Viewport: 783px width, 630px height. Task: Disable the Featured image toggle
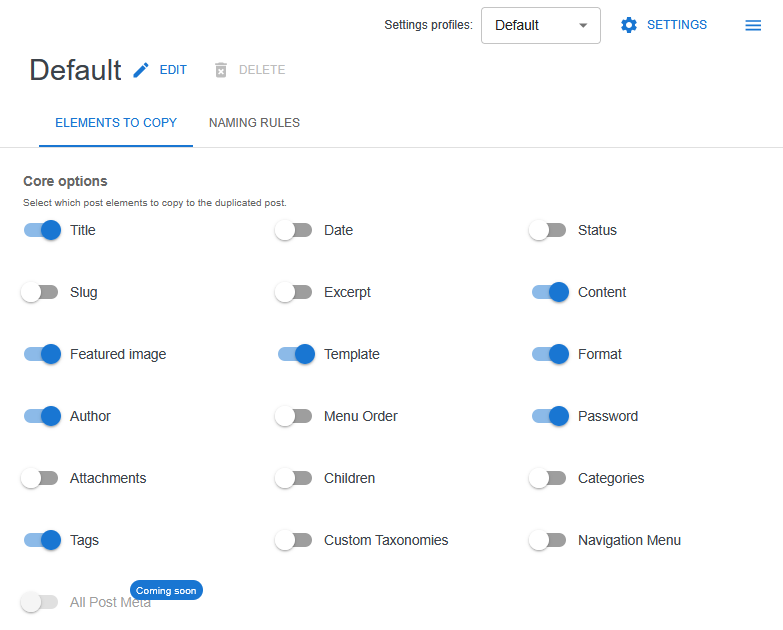coord(42,354)
